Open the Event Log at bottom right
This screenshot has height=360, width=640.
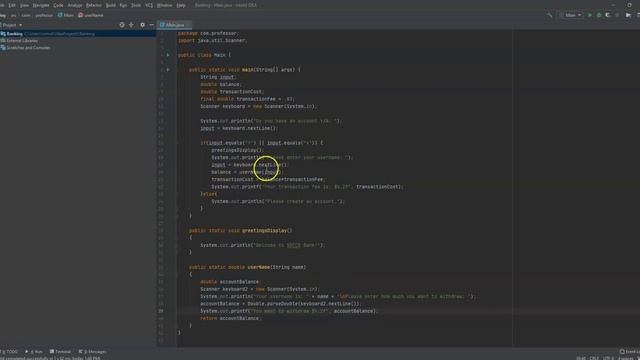(x=630, y=351)
